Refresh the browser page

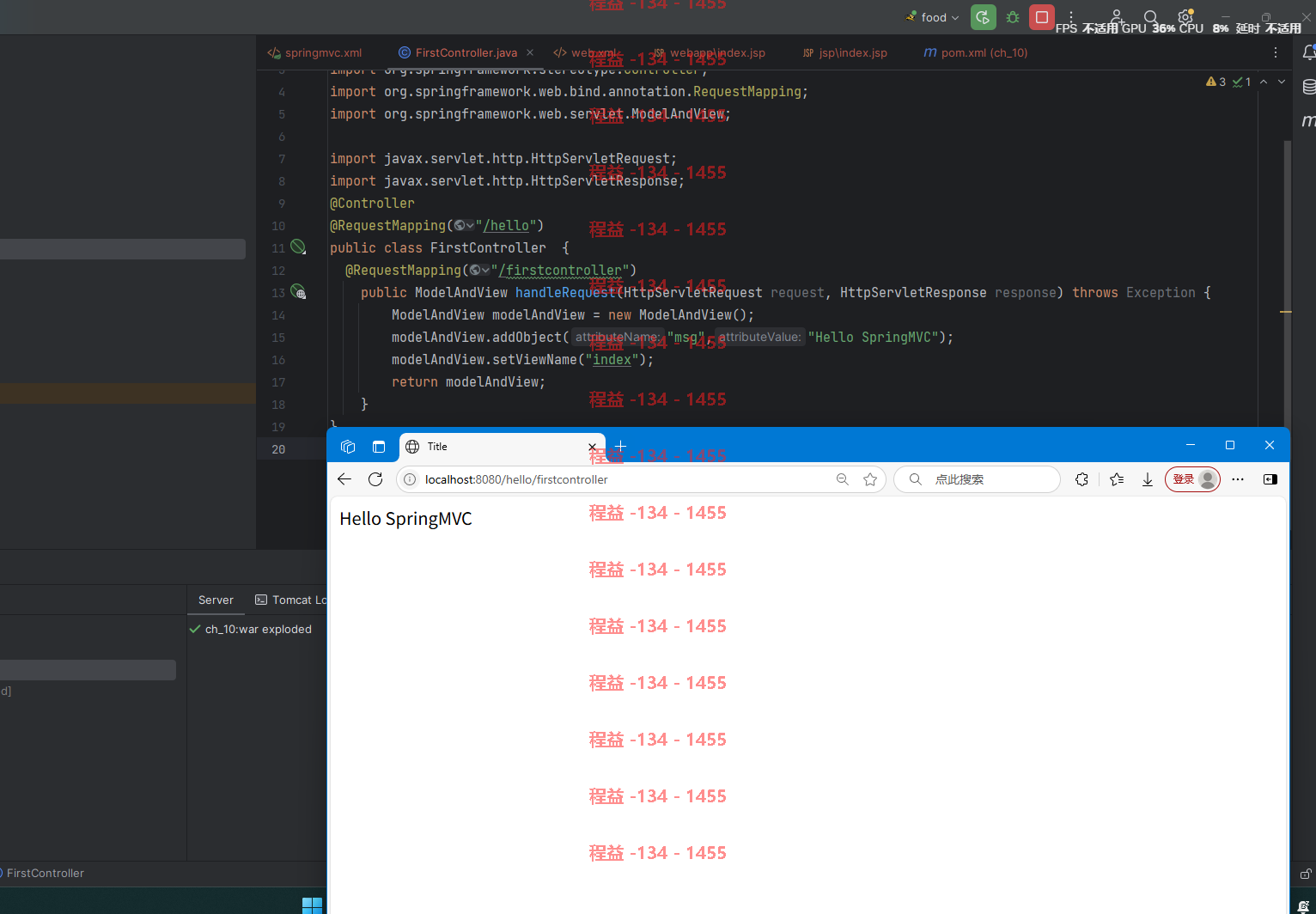point(375,479)
